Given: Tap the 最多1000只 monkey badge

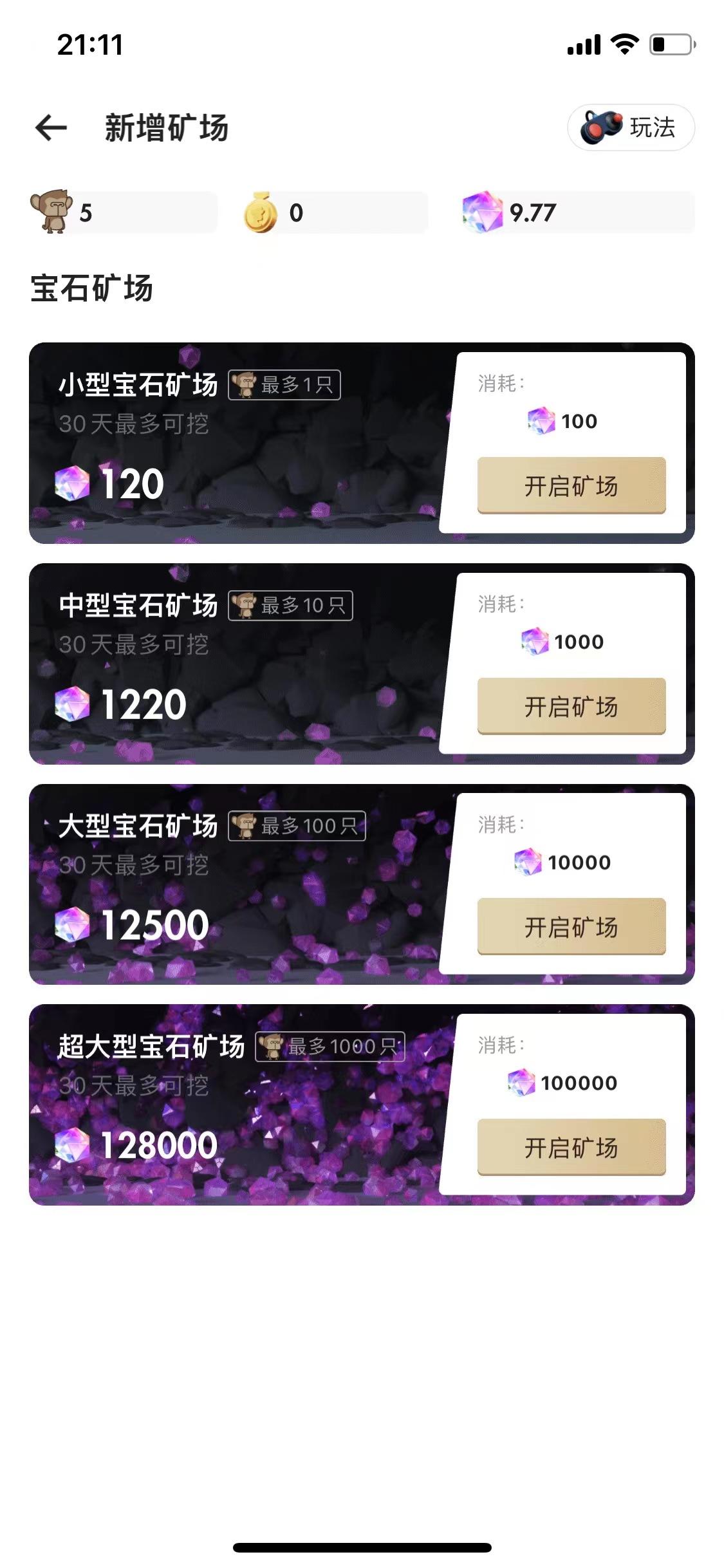Looking at the screenshot, I should coord(330,1047).
